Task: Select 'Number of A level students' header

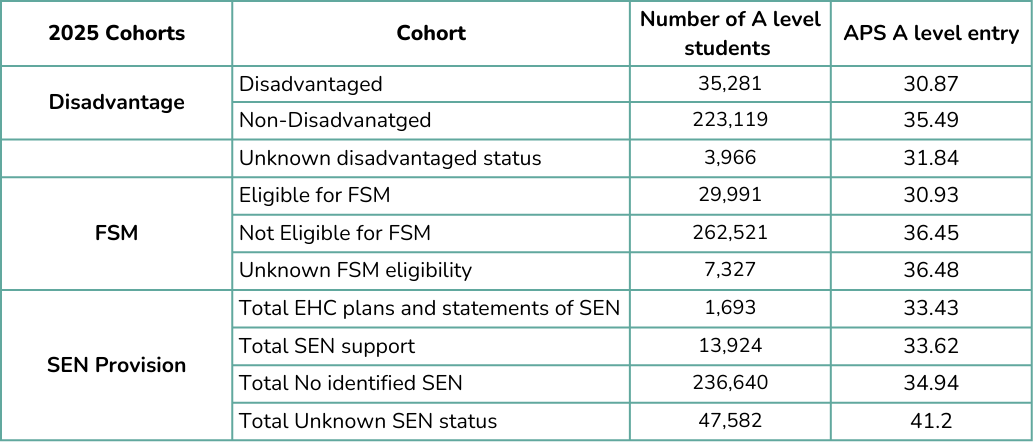Action: coord(729,34)
